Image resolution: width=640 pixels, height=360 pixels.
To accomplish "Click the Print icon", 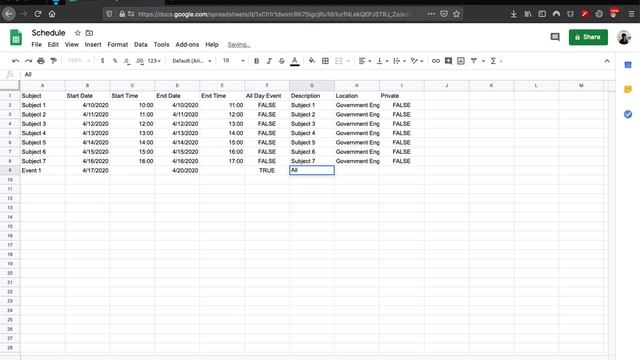I will point(41,61).
